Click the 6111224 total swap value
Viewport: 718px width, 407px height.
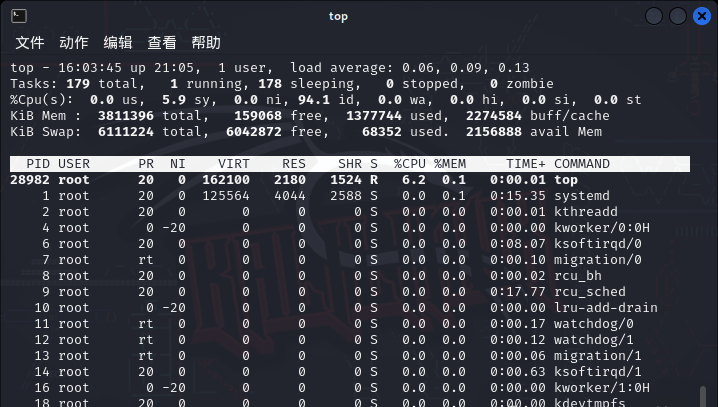[x=126, y=132]
